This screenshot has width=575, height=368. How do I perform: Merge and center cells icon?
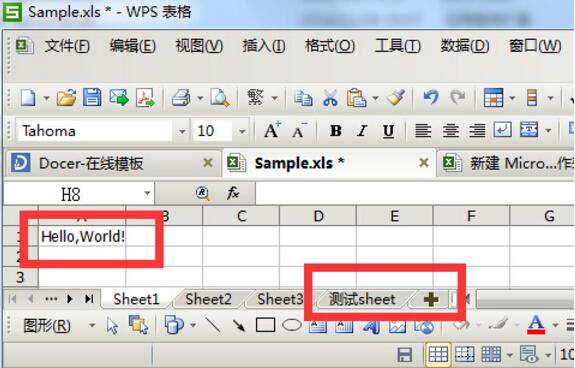coord(529,130)
